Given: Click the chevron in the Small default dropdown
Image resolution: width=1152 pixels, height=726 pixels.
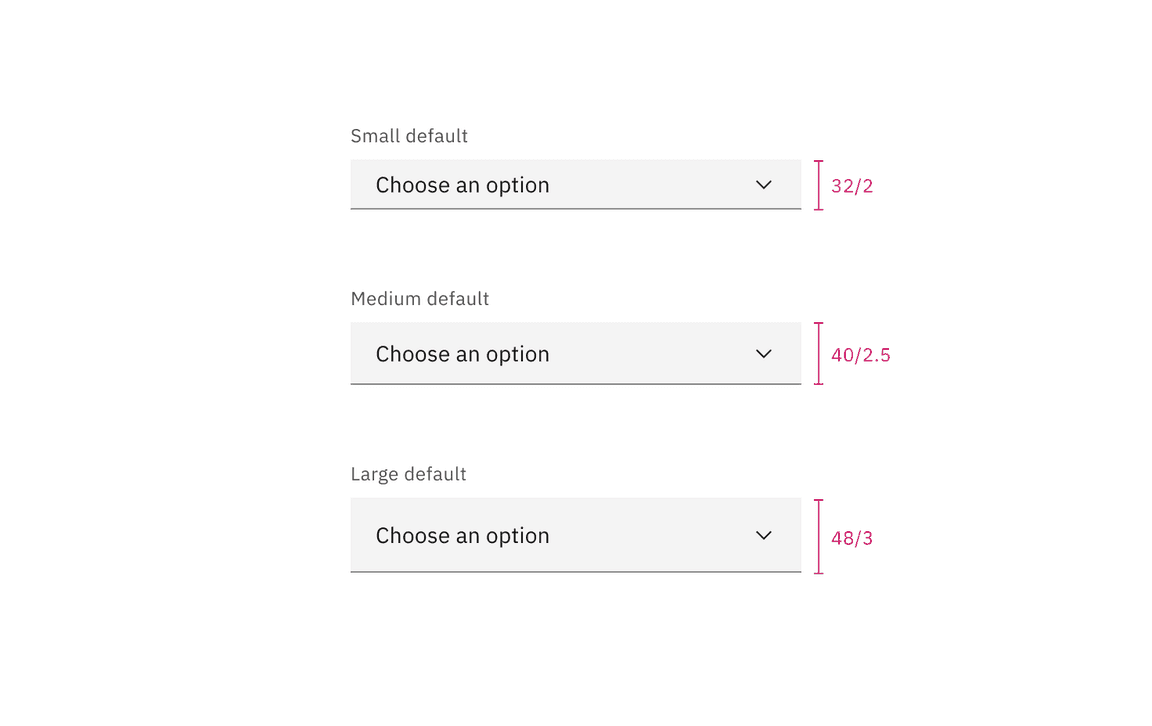Looking at the screenshot, I should coord(764,185).
